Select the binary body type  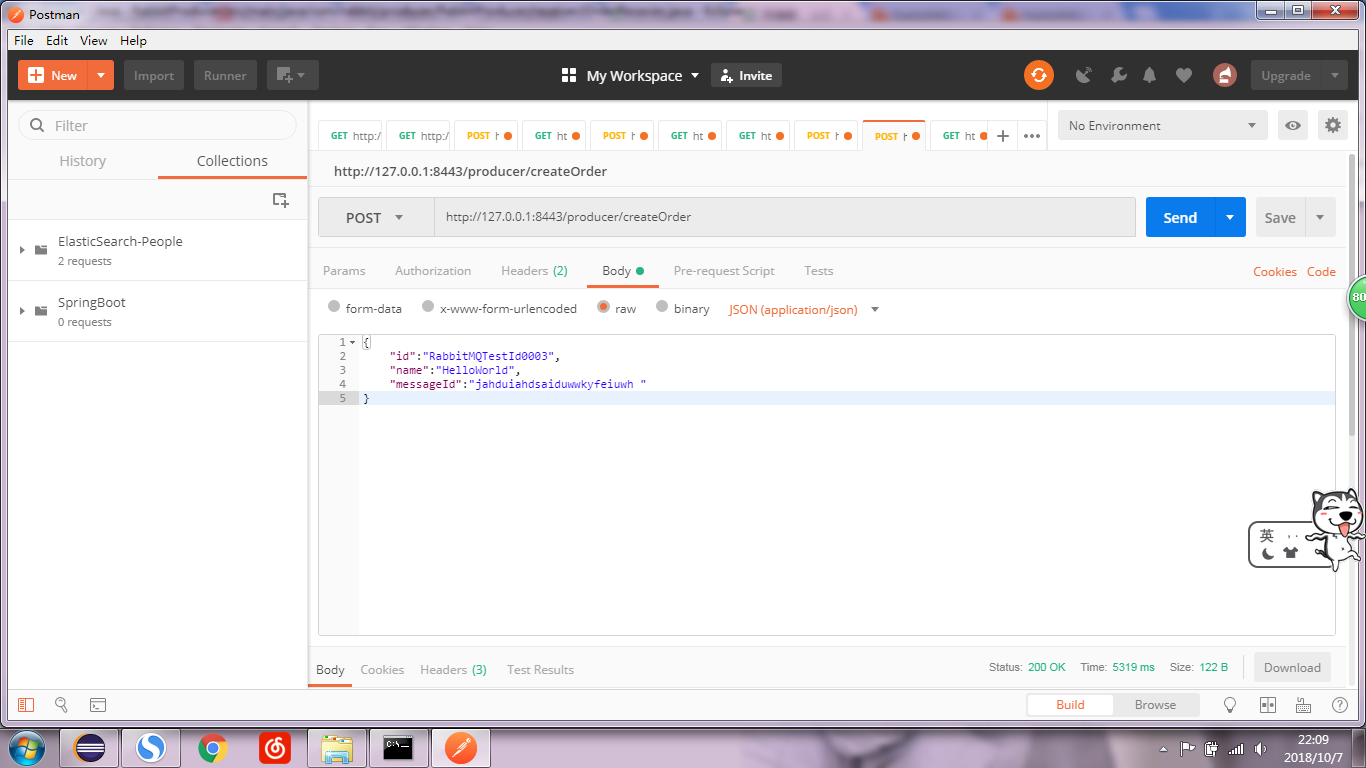pos(662,308)
